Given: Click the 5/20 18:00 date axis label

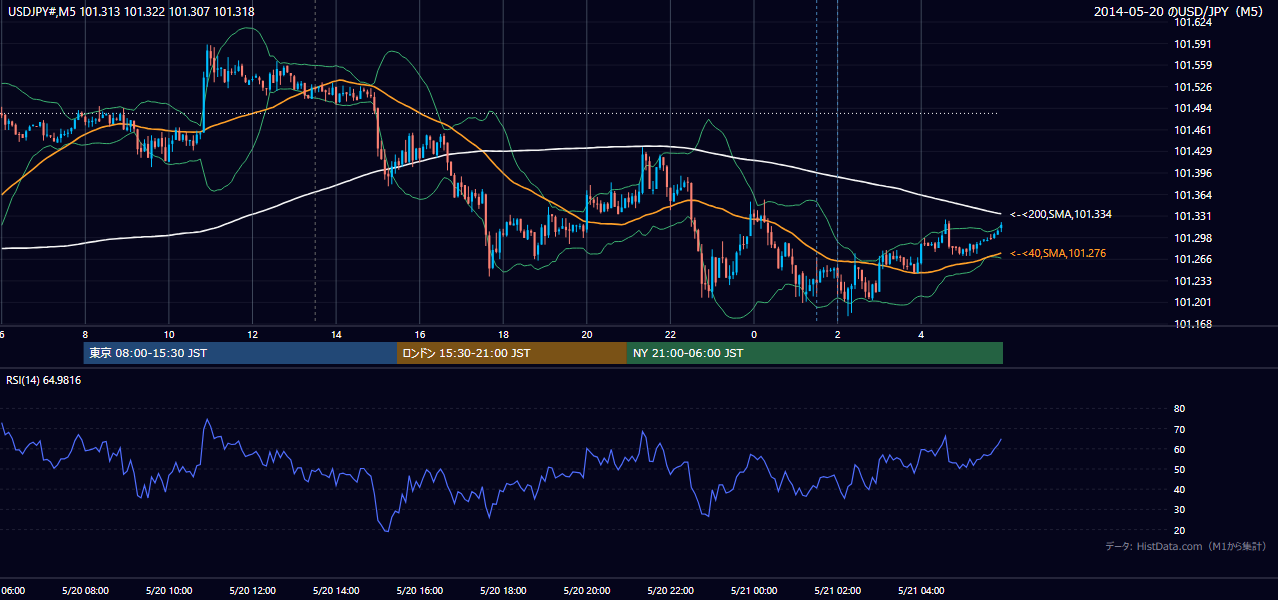Looking at the screenshot, I should 502,590.
